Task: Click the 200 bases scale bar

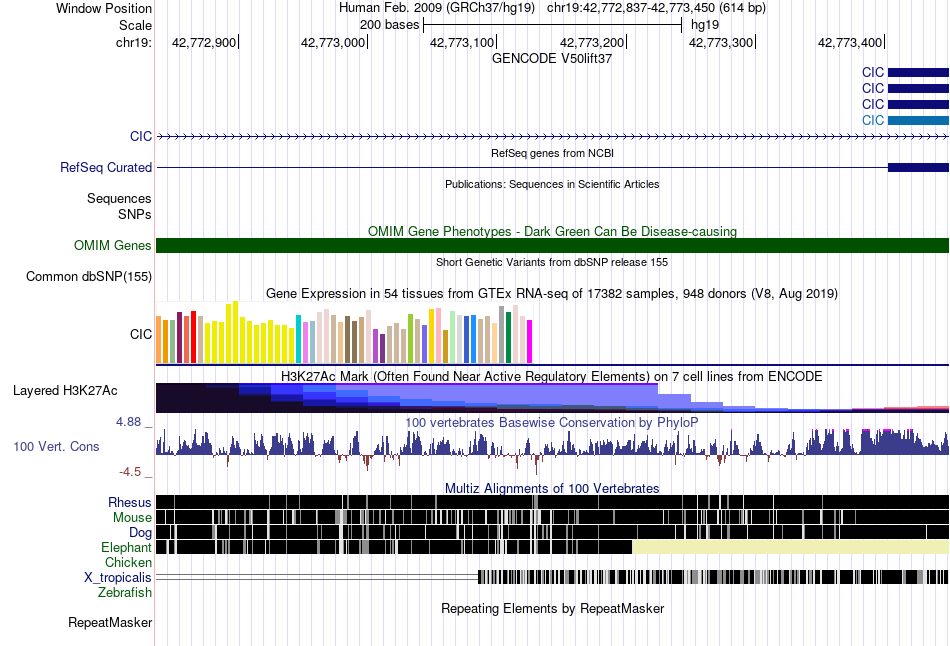Action: (x=553, y=25)
